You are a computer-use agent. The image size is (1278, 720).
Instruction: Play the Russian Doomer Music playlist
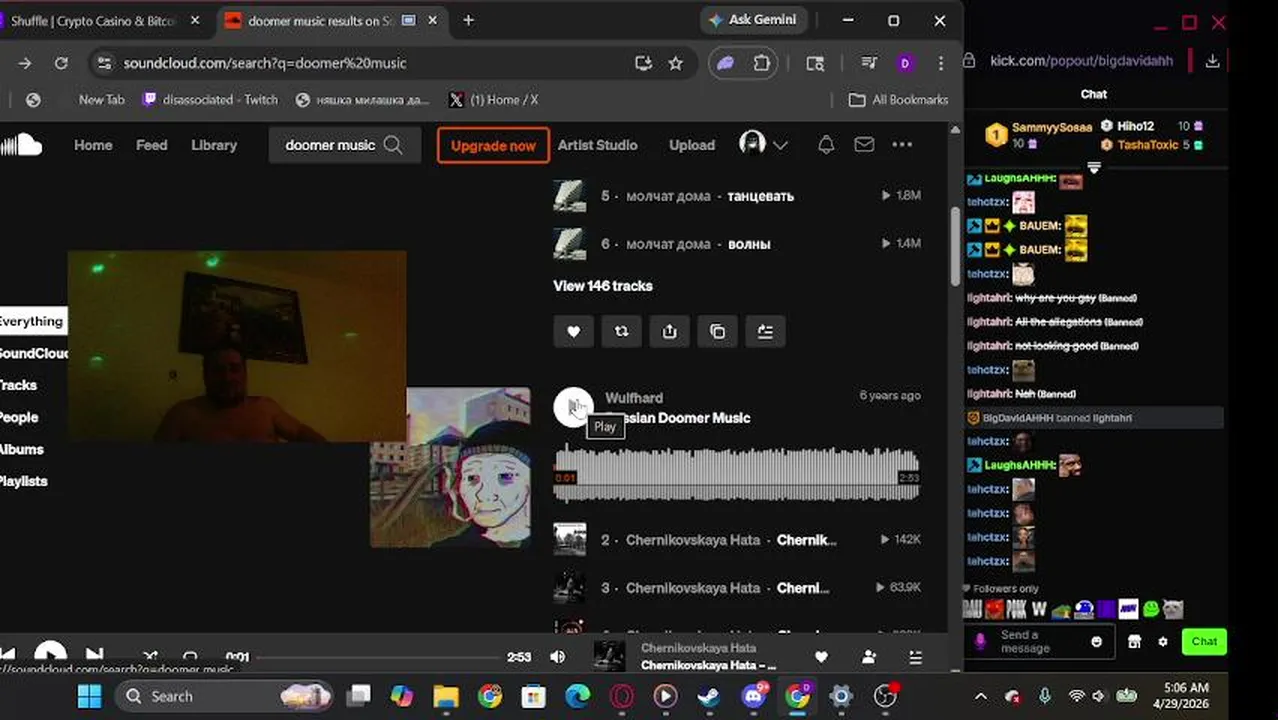pyautogui.click(x=574, y=407)
